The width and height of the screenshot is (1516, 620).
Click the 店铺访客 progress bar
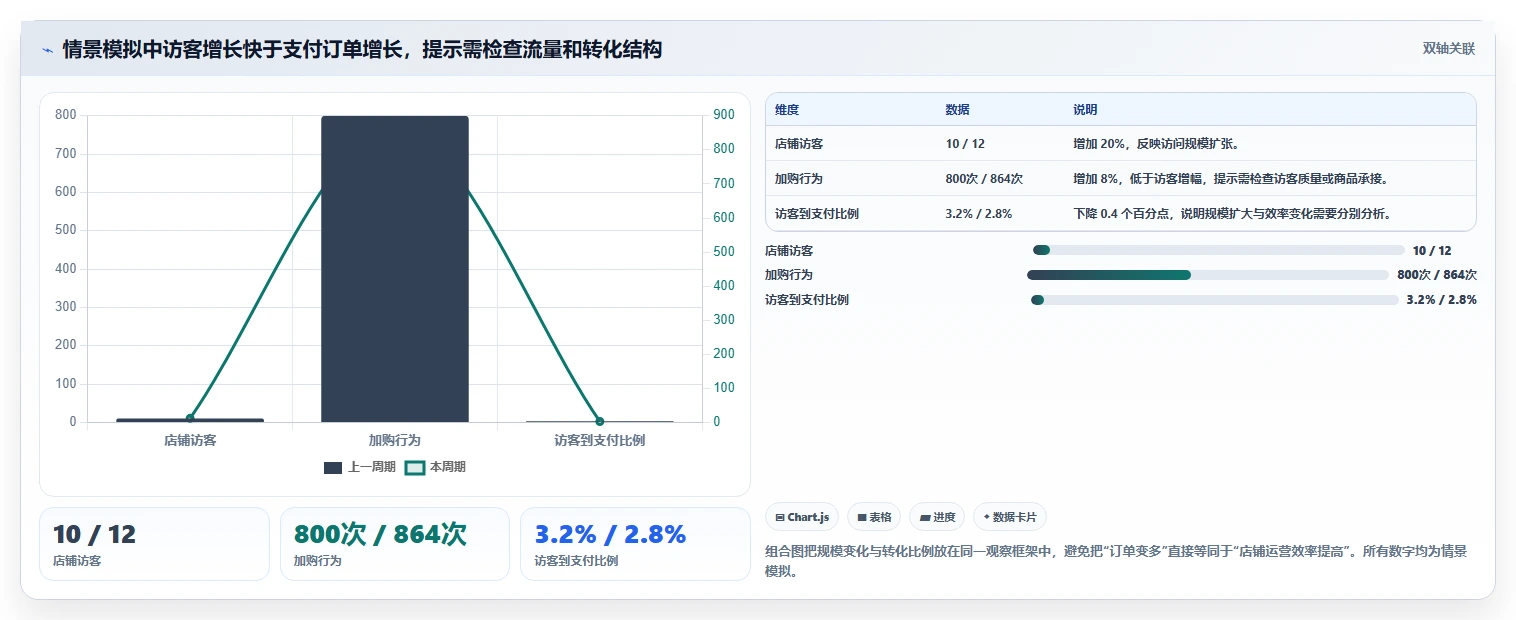point(1219,250)
